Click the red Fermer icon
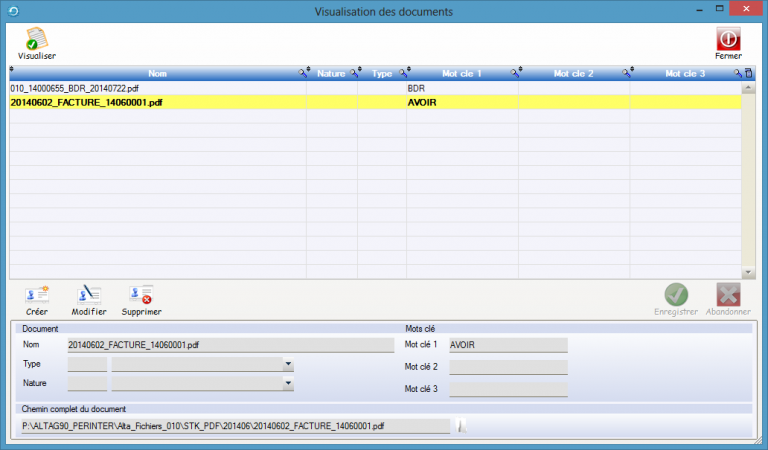 [x=728, y=39]
